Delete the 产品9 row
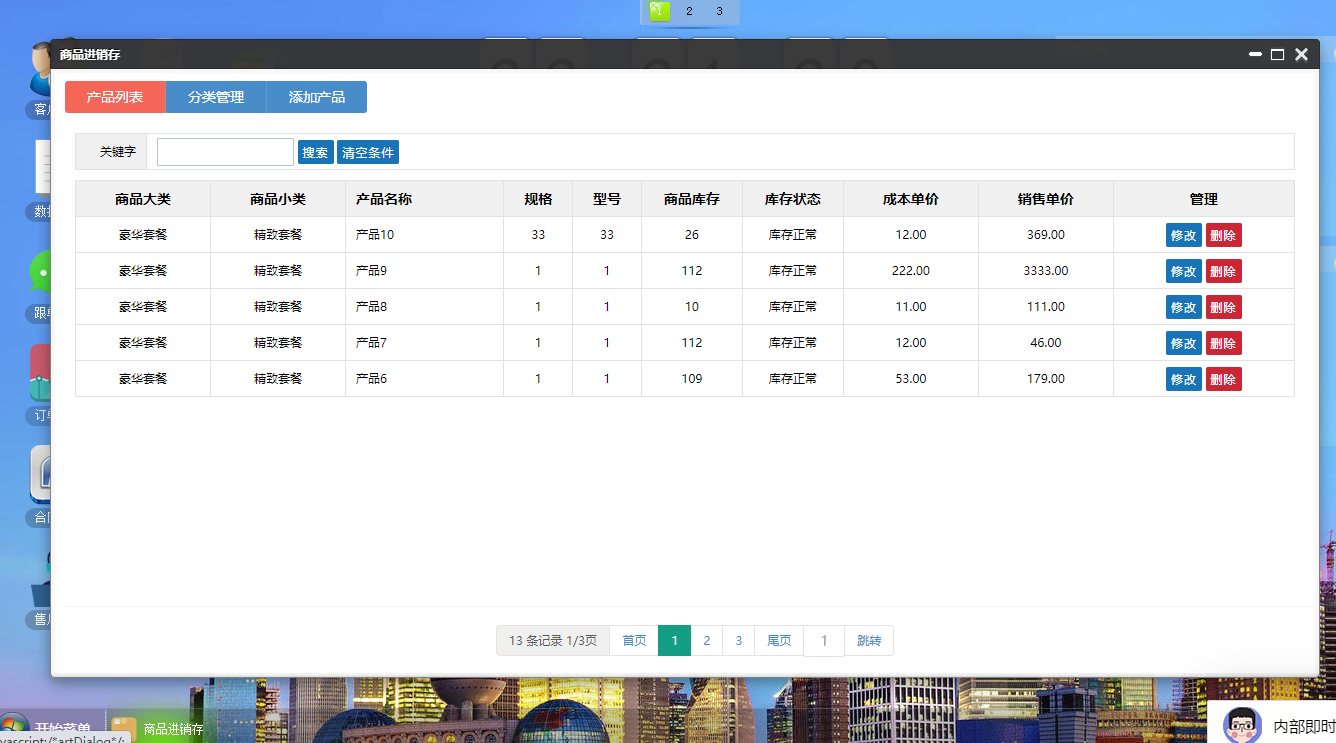The width and height of the screenshot is (1336, 743). click(x=1223, y=271)
